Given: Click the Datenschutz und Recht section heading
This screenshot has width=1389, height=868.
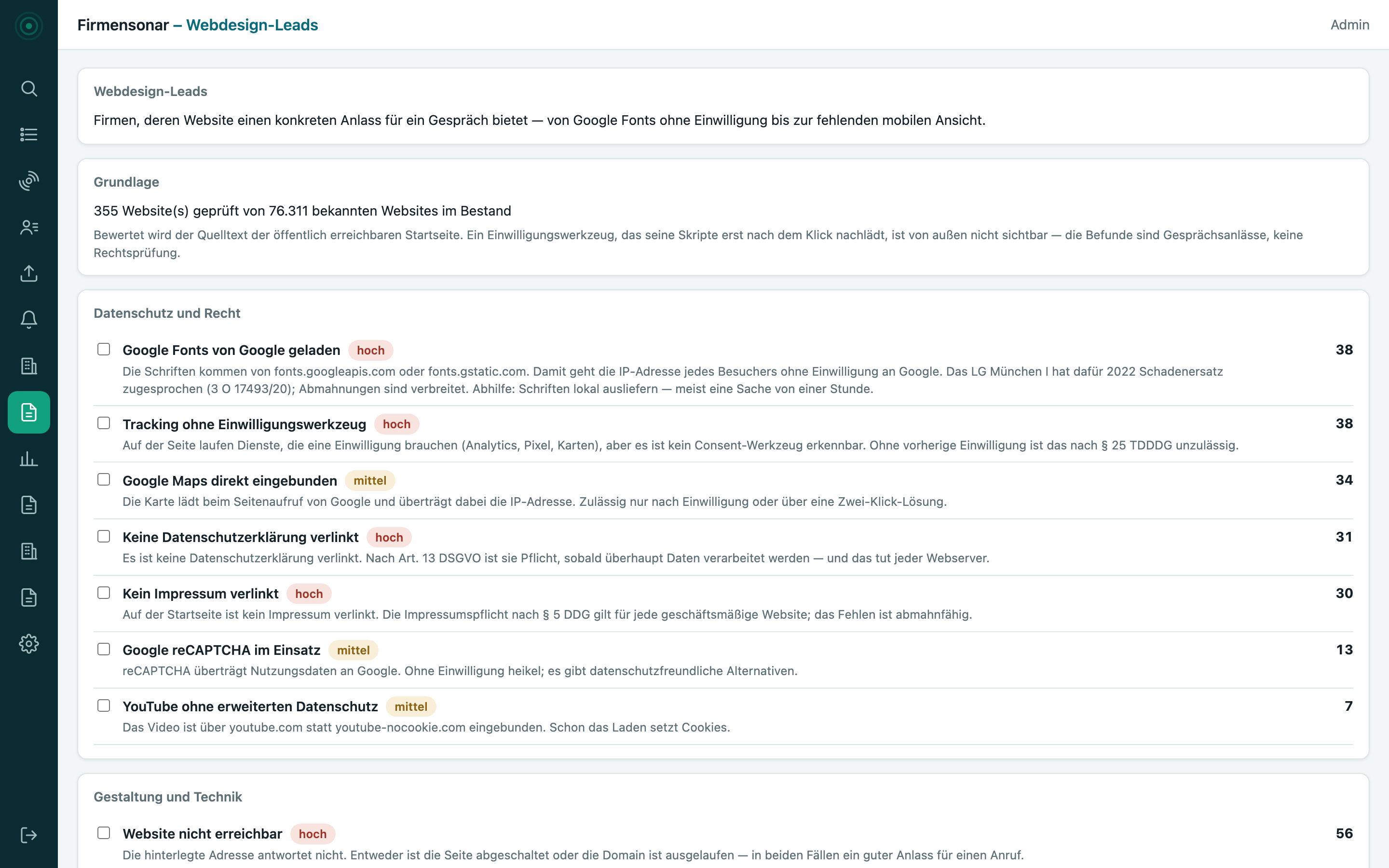Looking at the screenshot, I should [x=167, y=313].
